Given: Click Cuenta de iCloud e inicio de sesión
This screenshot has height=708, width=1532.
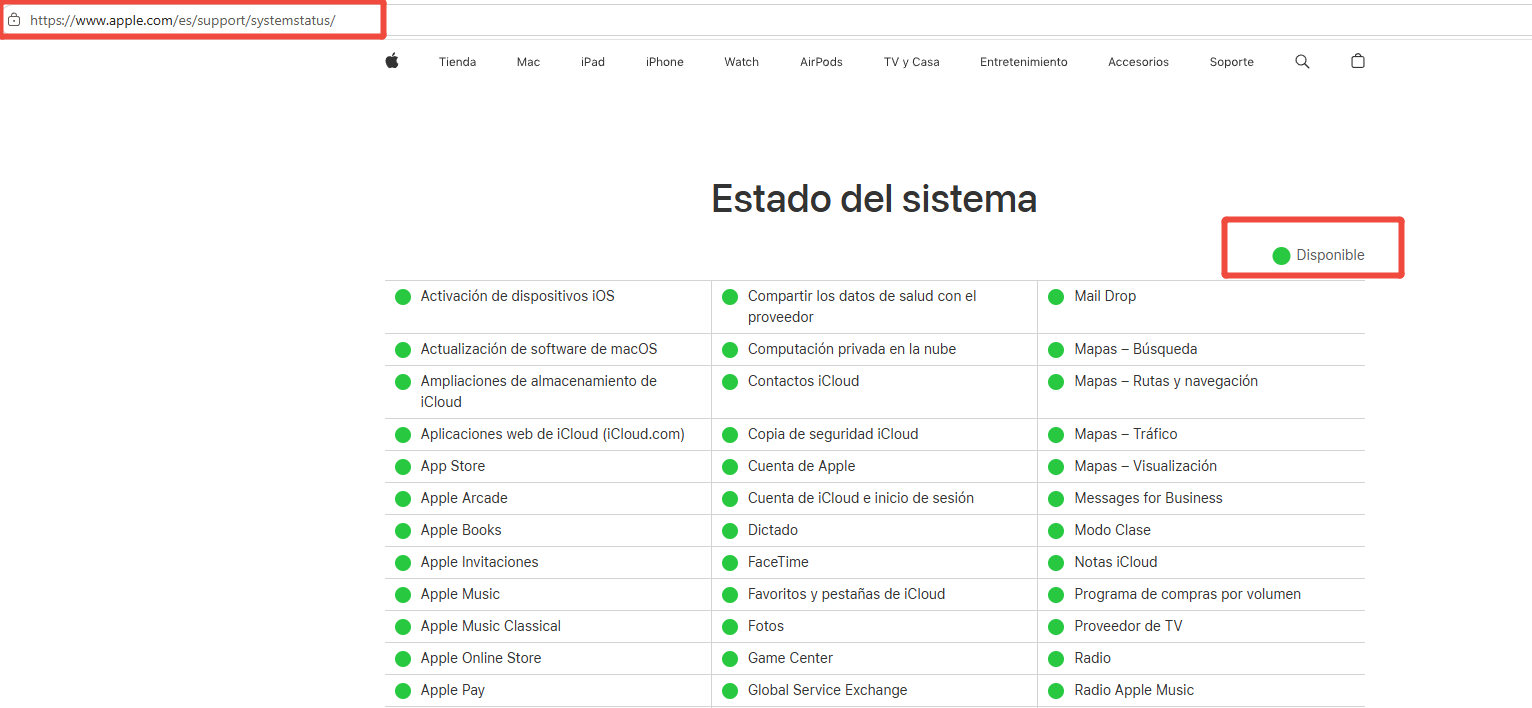Looking at the screenshot, I should pyautogui.click(x=861, y=498).
